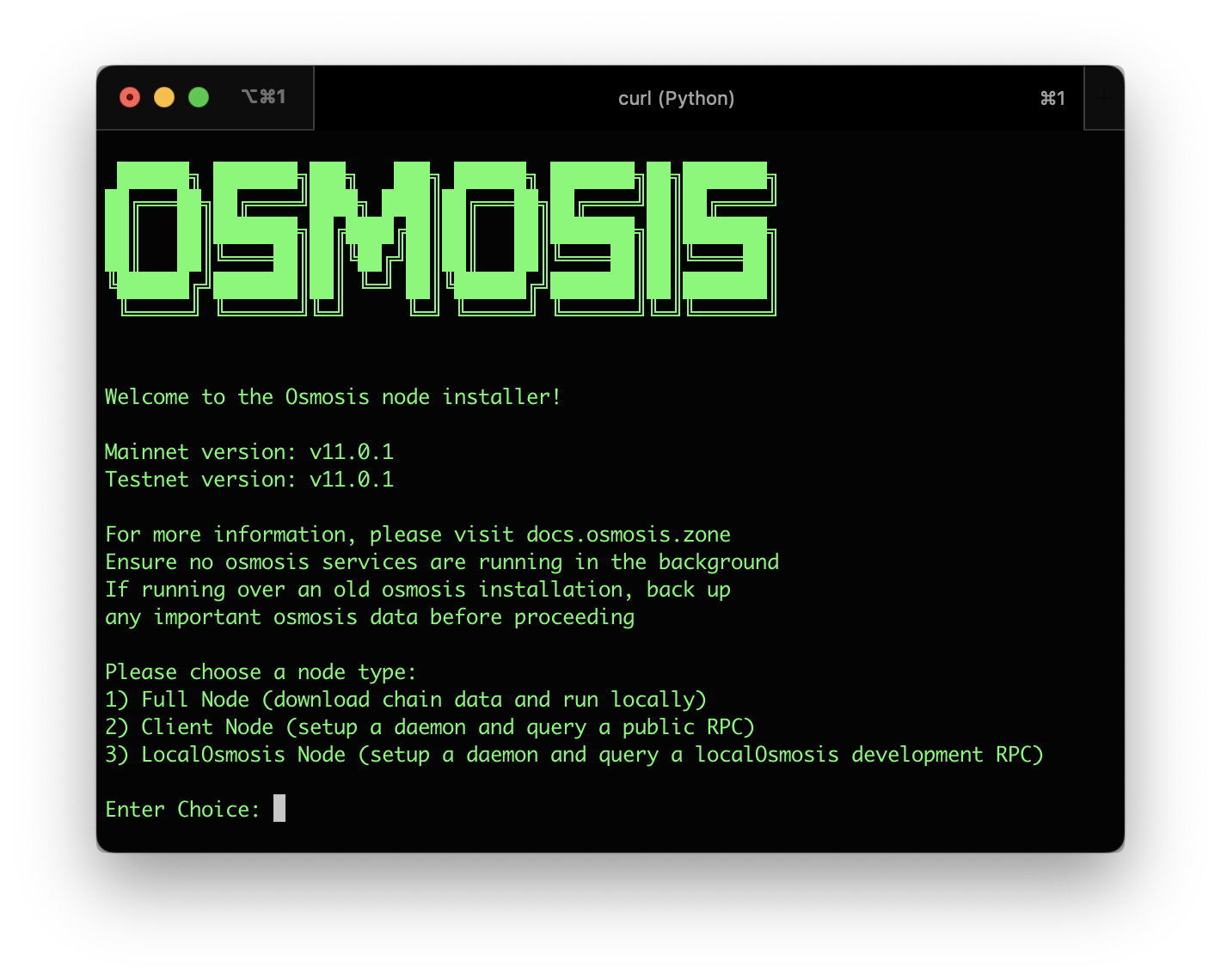Screen dimensions: 1221x980
Task: Click the yellow minimize window button
Action: coord(164,98)
